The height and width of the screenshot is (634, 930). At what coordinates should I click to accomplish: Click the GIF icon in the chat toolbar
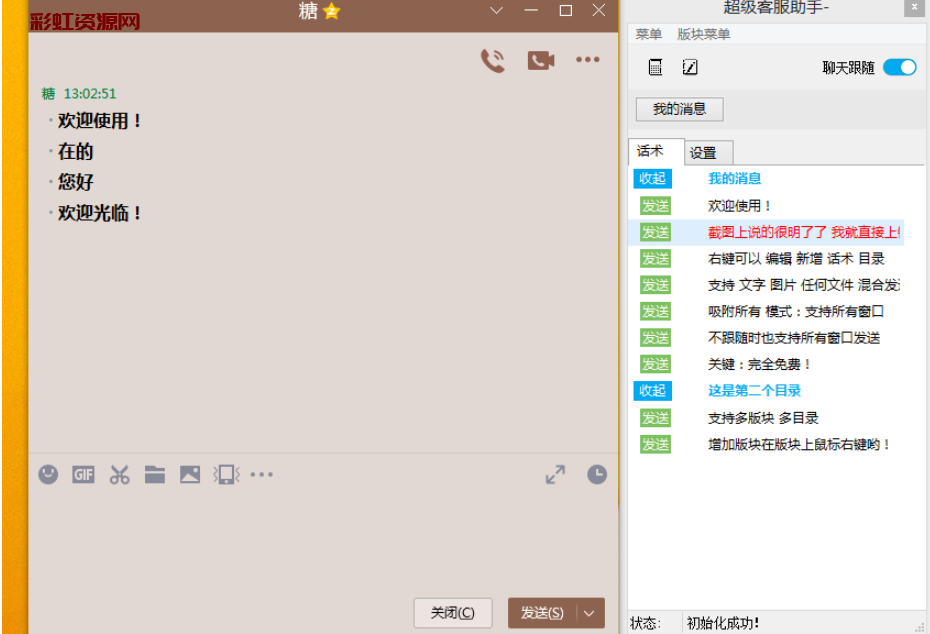pos(83,475)
